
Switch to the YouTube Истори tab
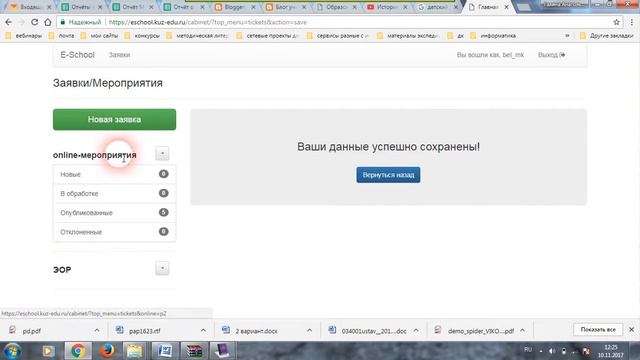387,7
